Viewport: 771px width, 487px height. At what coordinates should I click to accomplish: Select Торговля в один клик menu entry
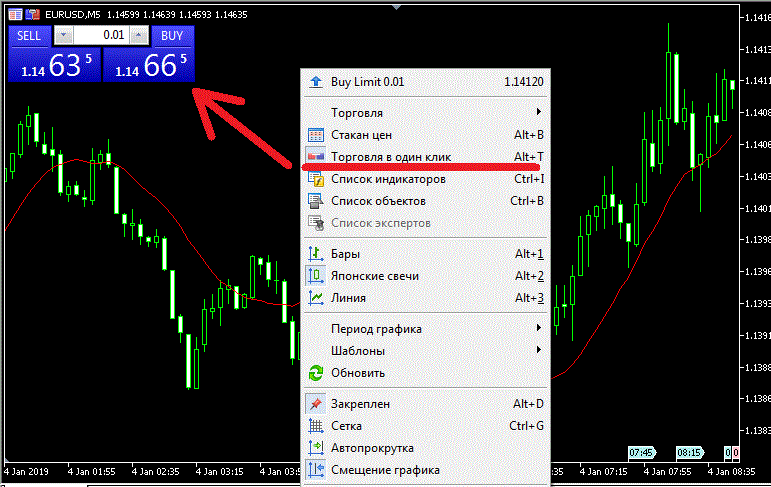pyautogui.click(x=391, y=157)
